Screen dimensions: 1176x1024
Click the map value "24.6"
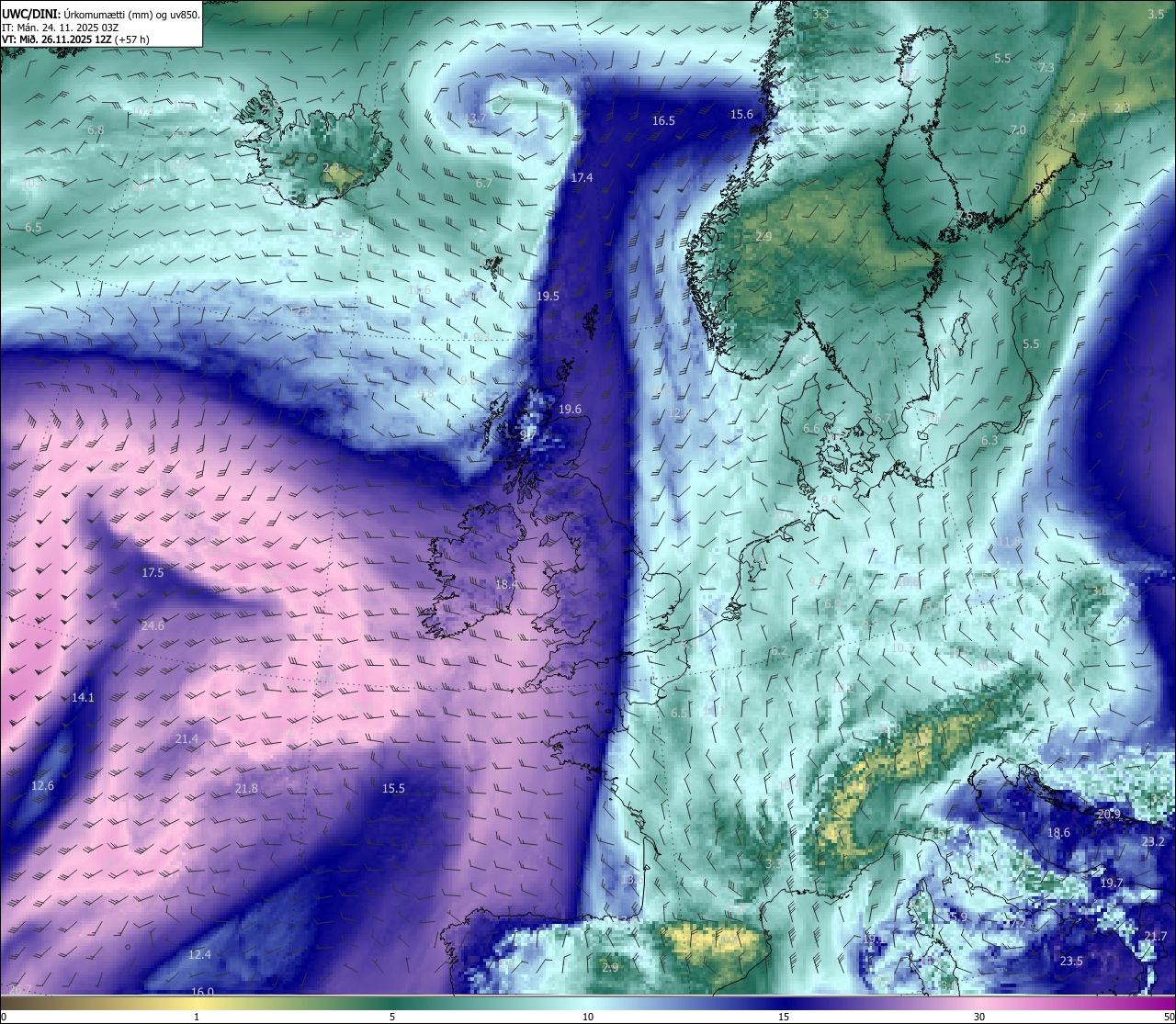click(x=153, y=625)
